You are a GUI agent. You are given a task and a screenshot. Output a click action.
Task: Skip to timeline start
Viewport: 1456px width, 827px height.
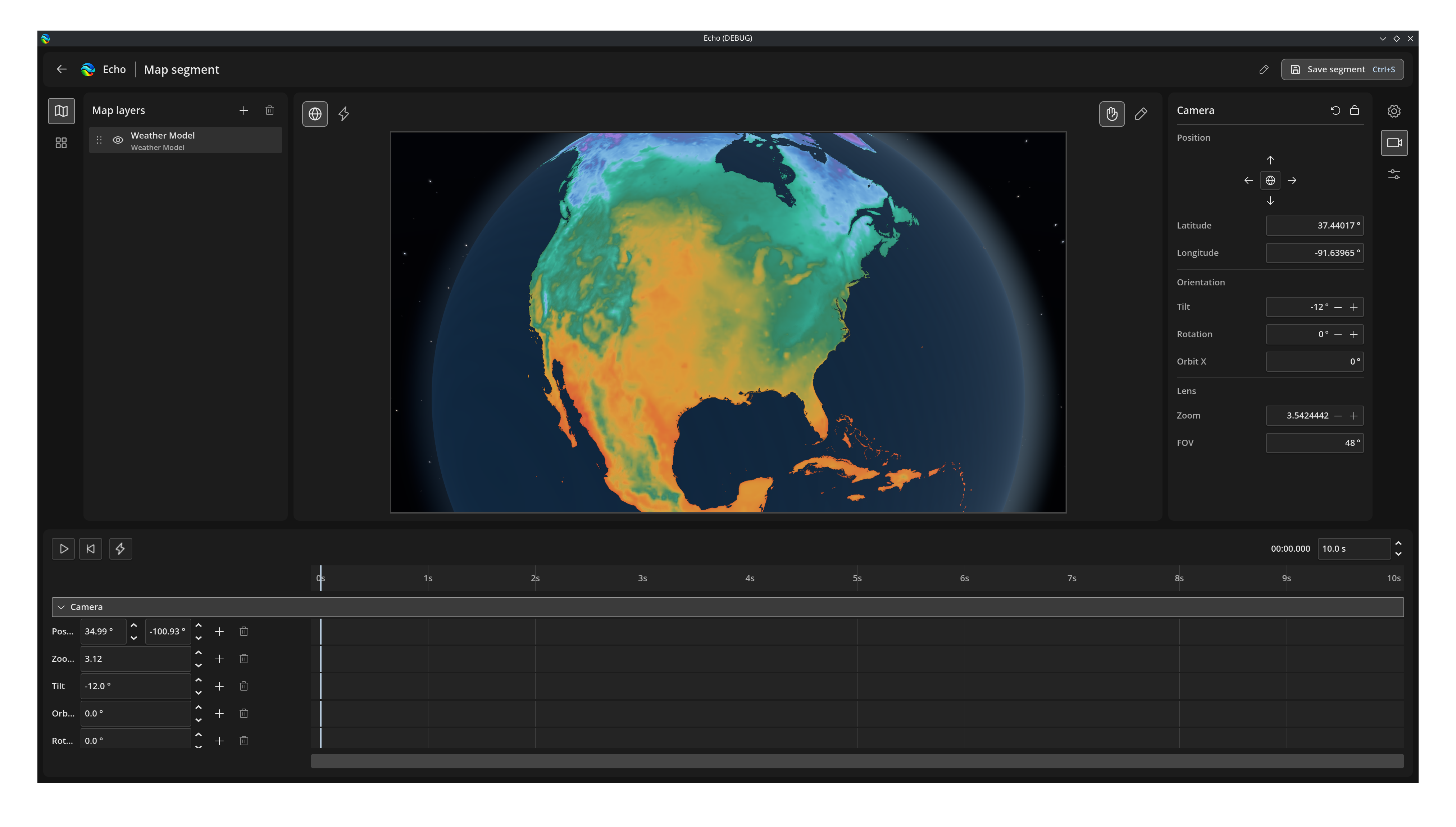tap(90, 549)
